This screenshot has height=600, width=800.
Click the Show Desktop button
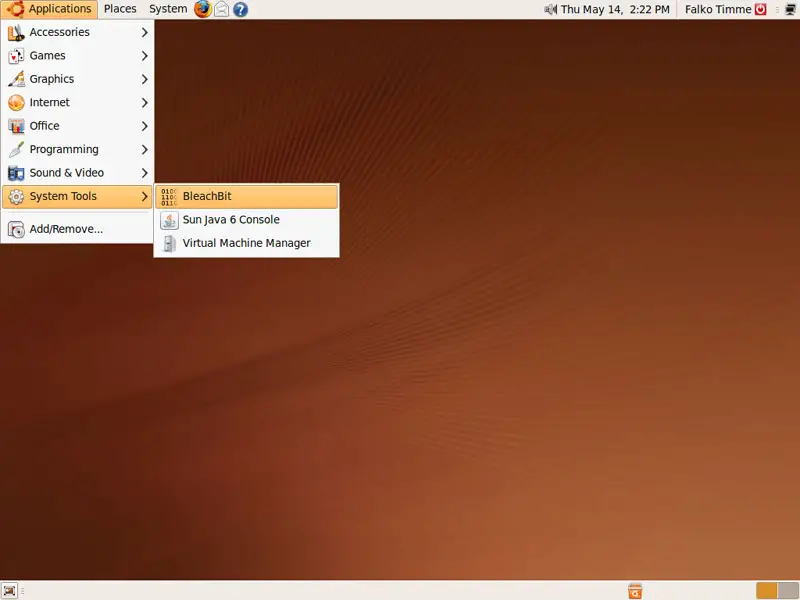pos(9,590)
